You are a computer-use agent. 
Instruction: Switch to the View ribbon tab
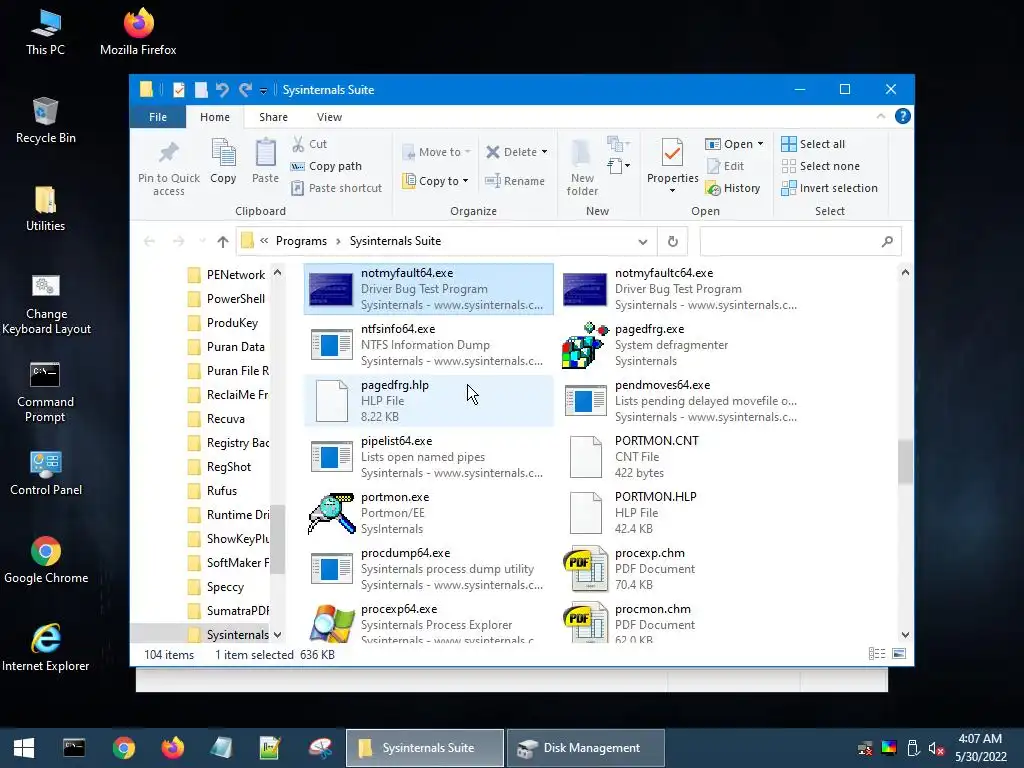(x=329, y=117)
